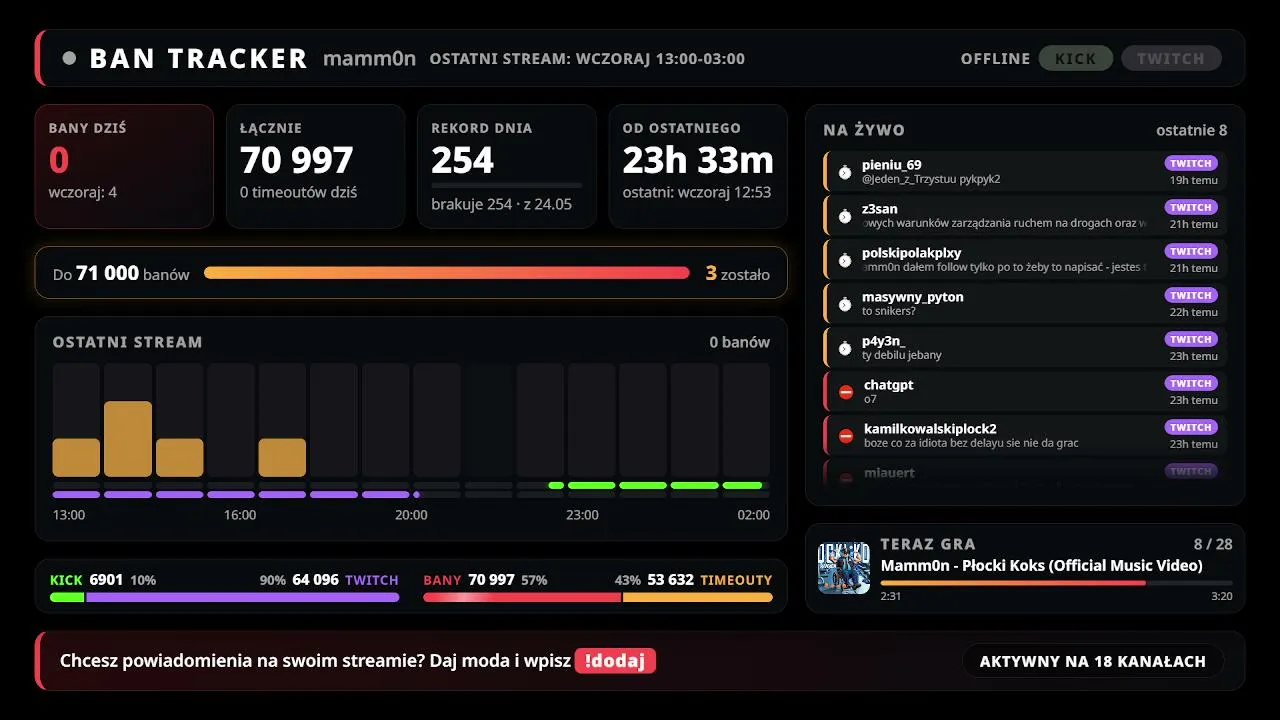Click the song title Mamm0n - Płocki Koks
Screen dimensions: 1280x720
coord(1041,566)
